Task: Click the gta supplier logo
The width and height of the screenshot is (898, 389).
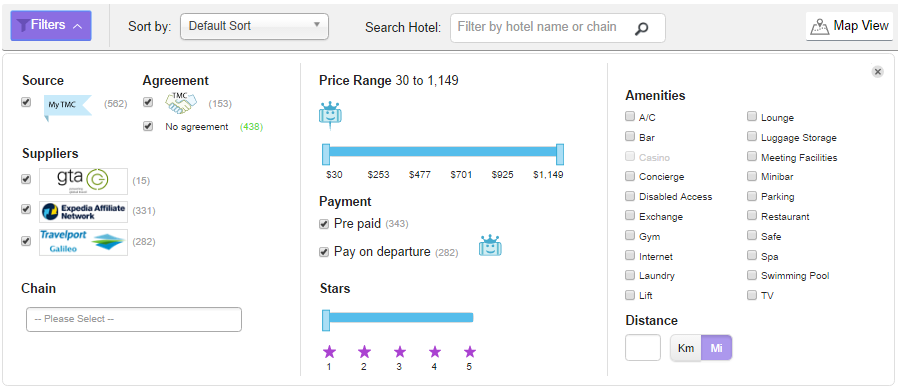Action: (83, 181)
